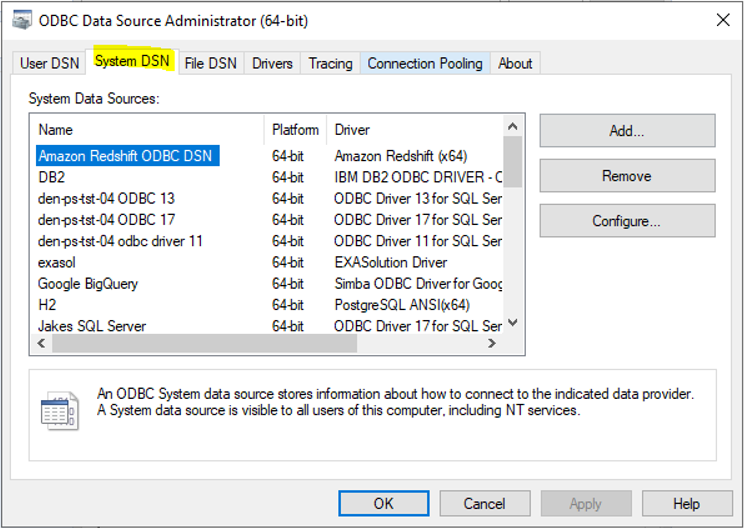The height and width of the screenshot is (528, 745).
Task: Open the Drivers tab
Action: 272,63
